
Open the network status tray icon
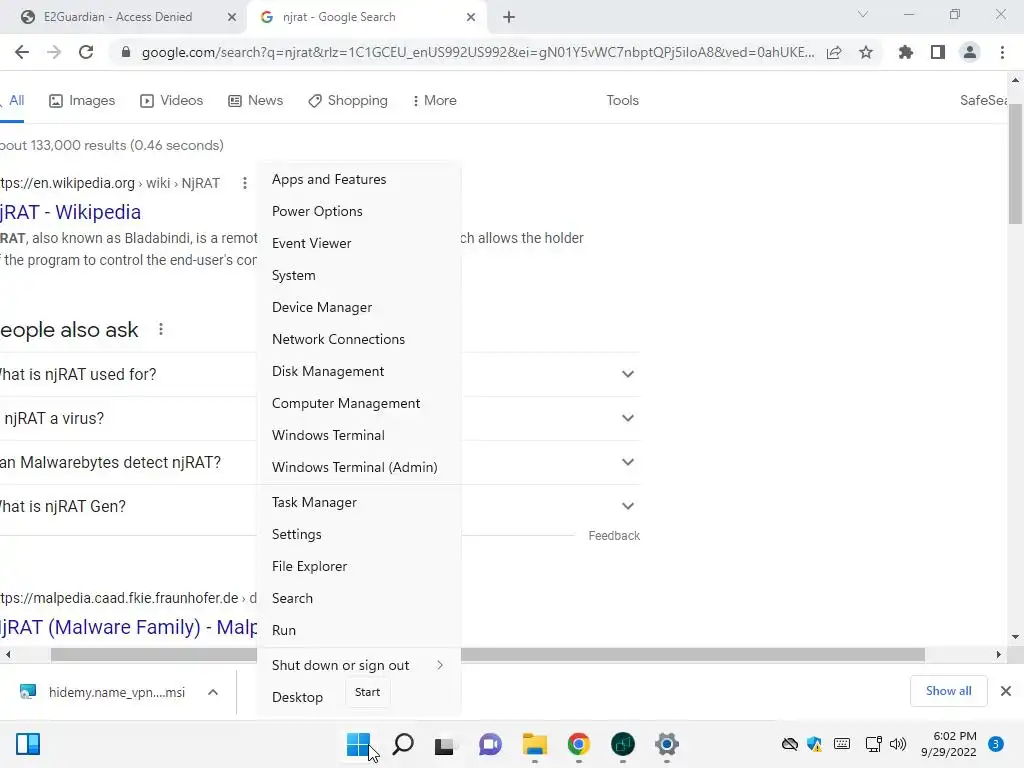[873, 744]
